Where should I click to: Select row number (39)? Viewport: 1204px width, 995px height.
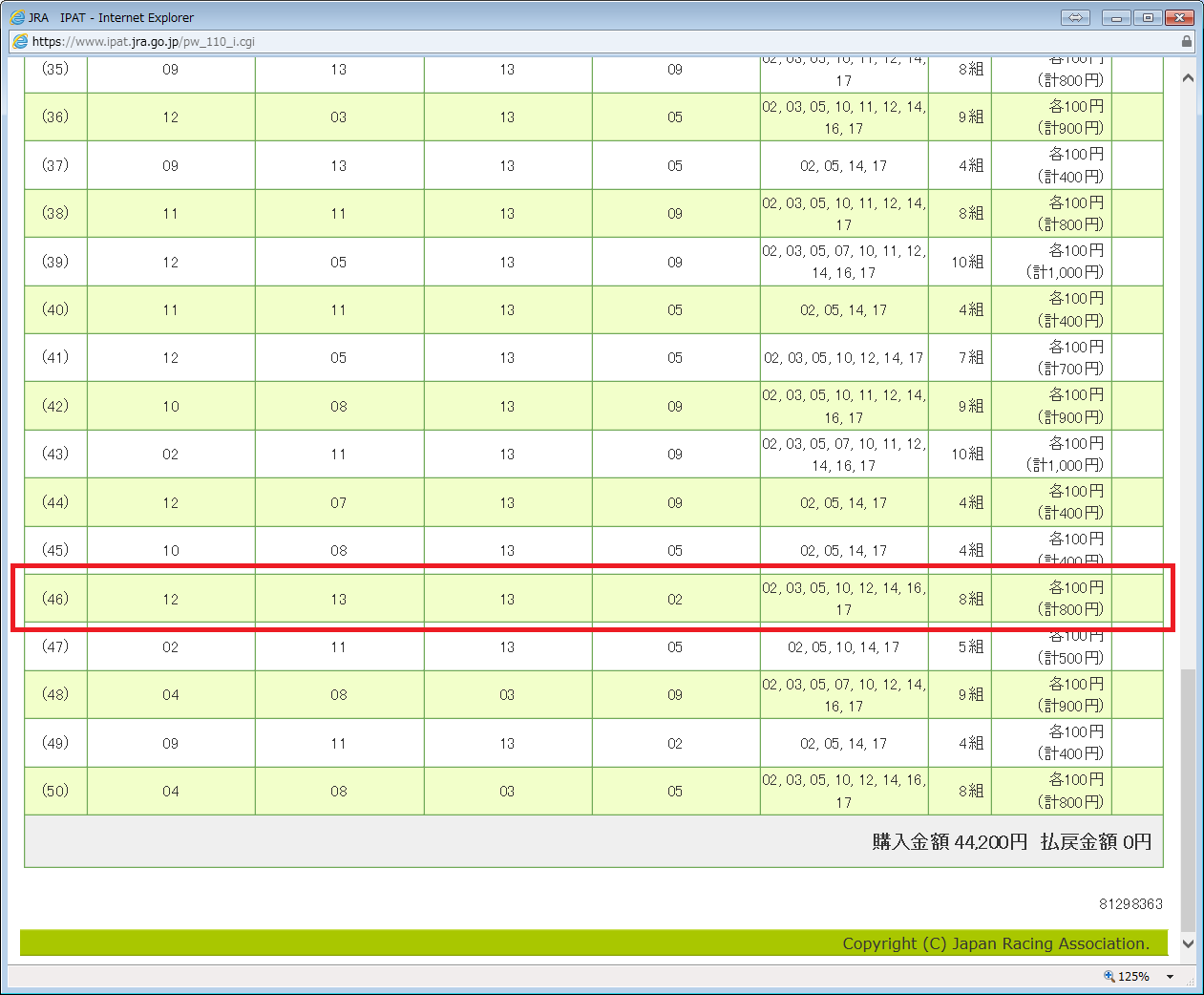(55, 262)
